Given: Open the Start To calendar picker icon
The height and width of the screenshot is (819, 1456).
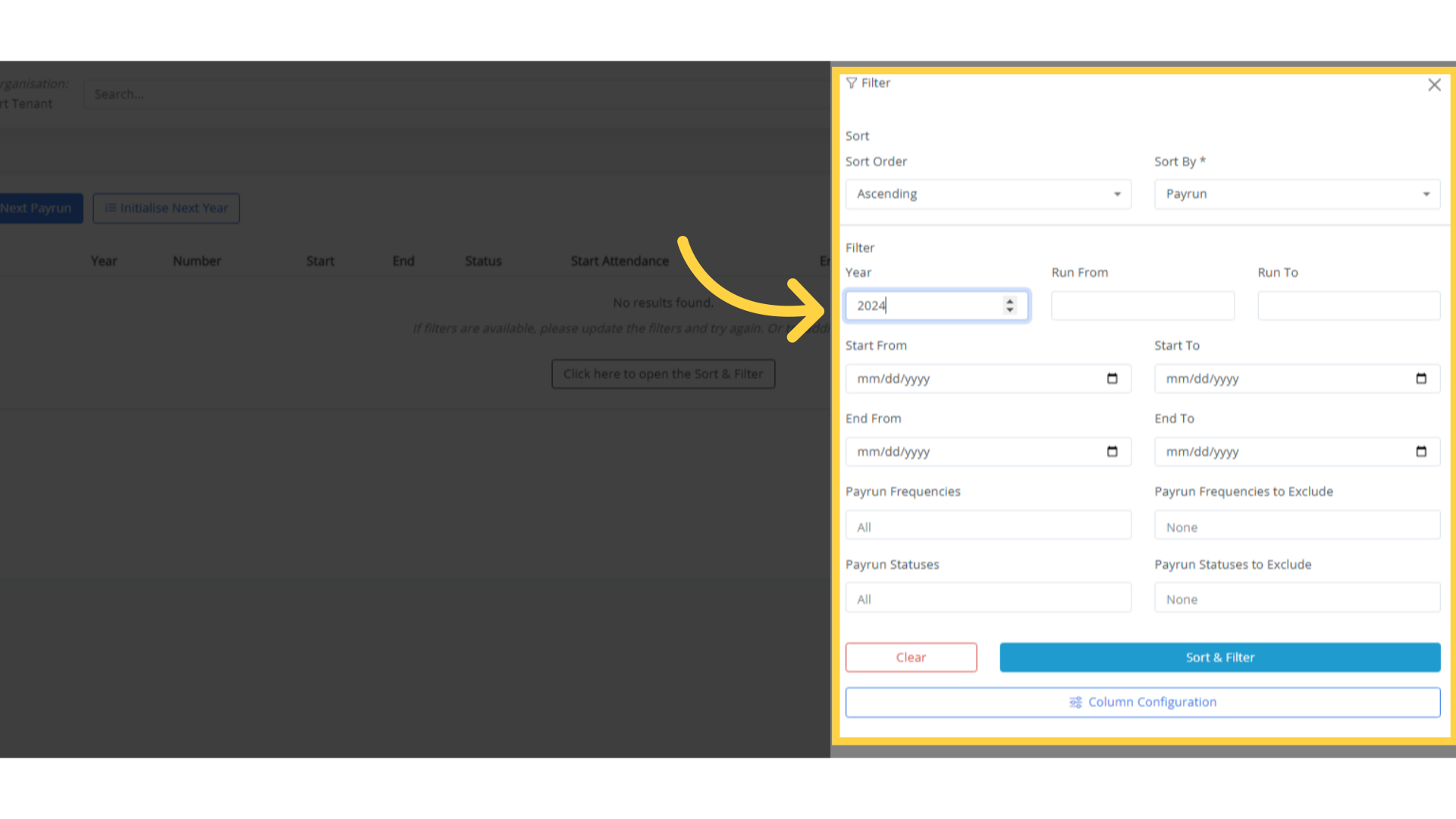Looking at the screenshot, I should tap(1421, 378).
